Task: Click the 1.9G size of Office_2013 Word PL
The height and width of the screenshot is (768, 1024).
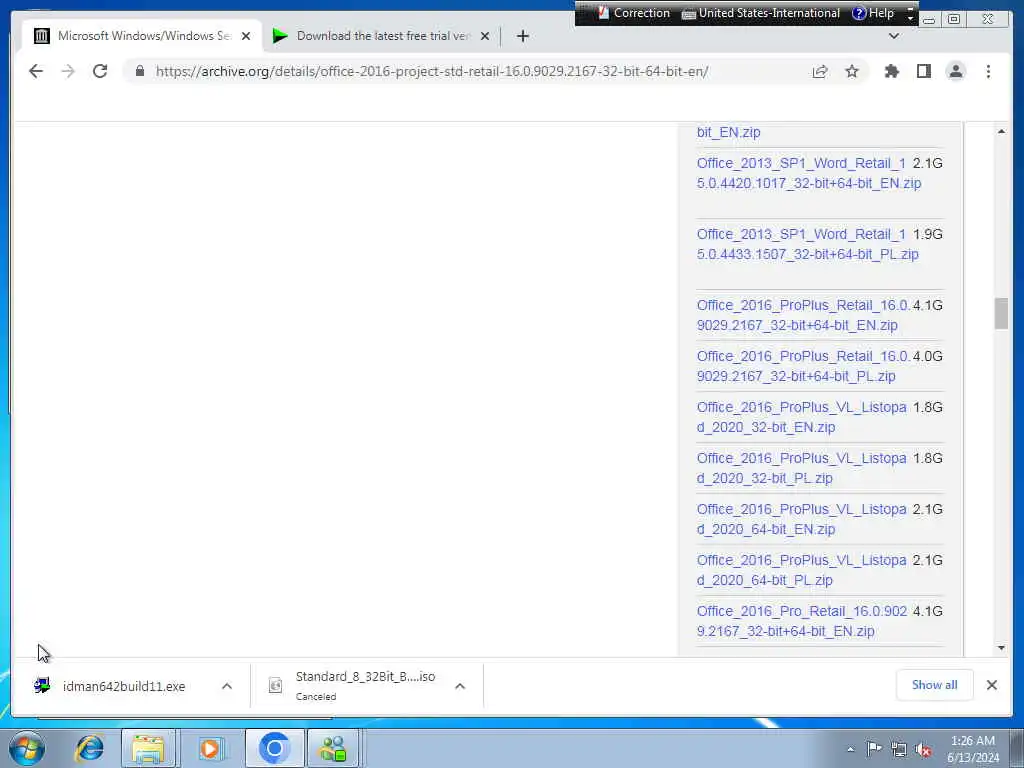Action: point(927,234)
